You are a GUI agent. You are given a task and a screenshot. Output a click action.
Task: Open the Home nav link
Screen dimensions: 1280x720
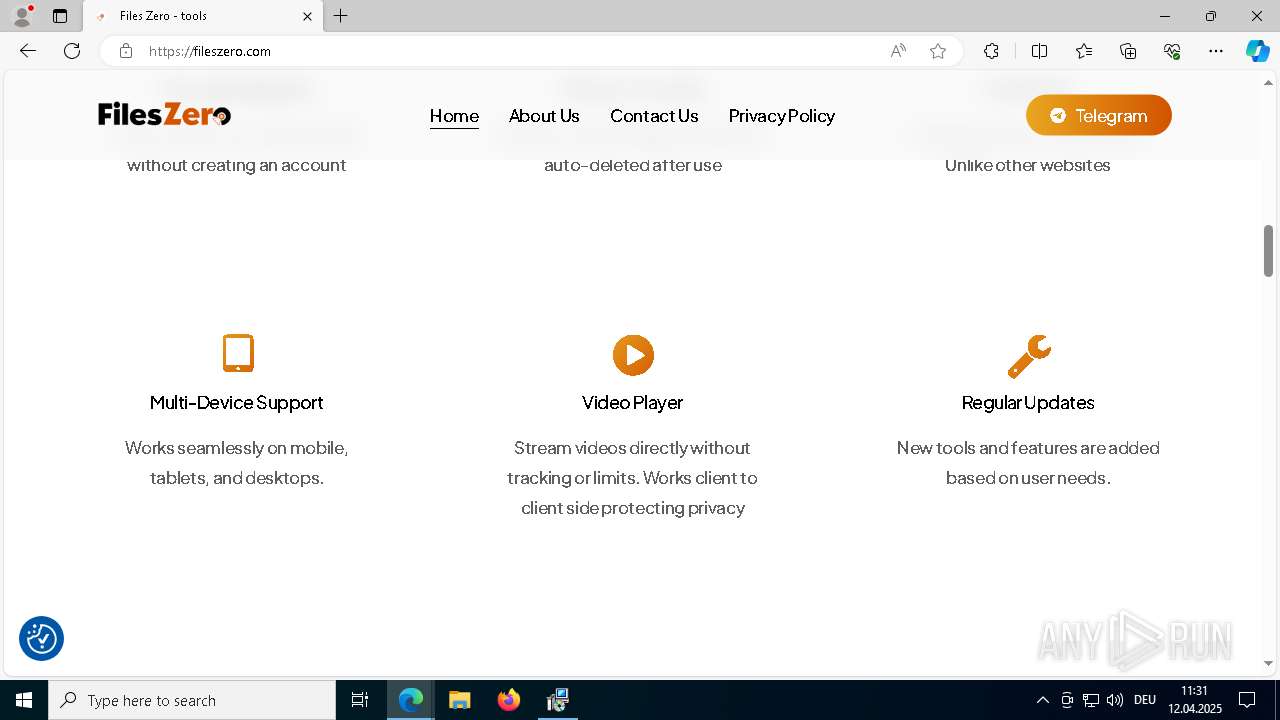pos(454,116)
